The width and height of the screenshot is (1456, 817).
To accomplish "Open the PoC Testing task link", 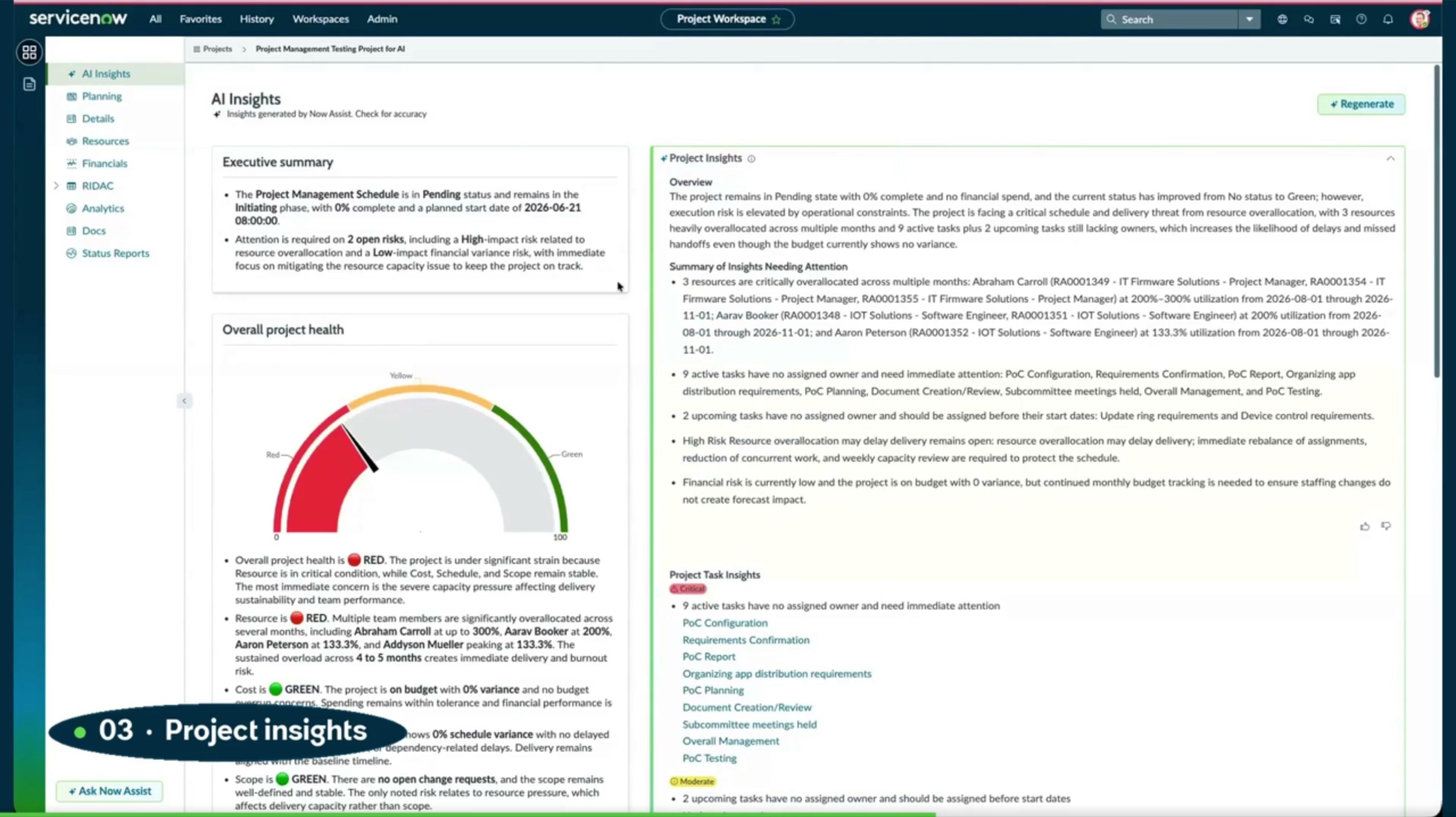I will click(709, 758).
